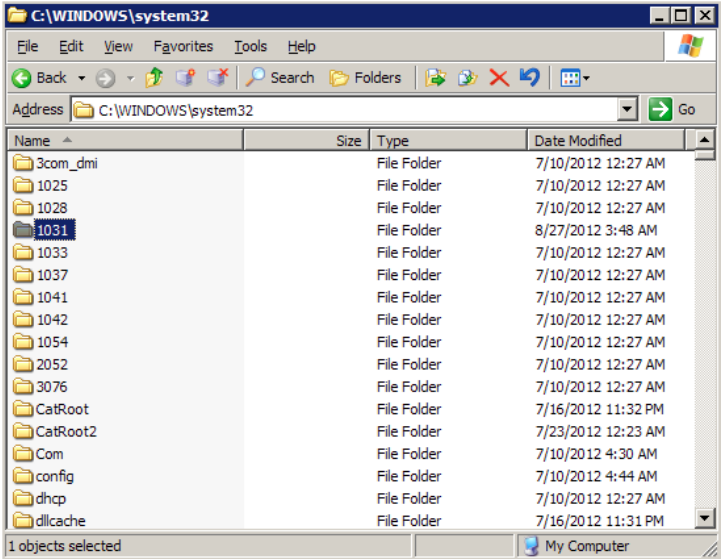Open the Views dropdown button
723x560 pixels.
(x=575, y=78)
